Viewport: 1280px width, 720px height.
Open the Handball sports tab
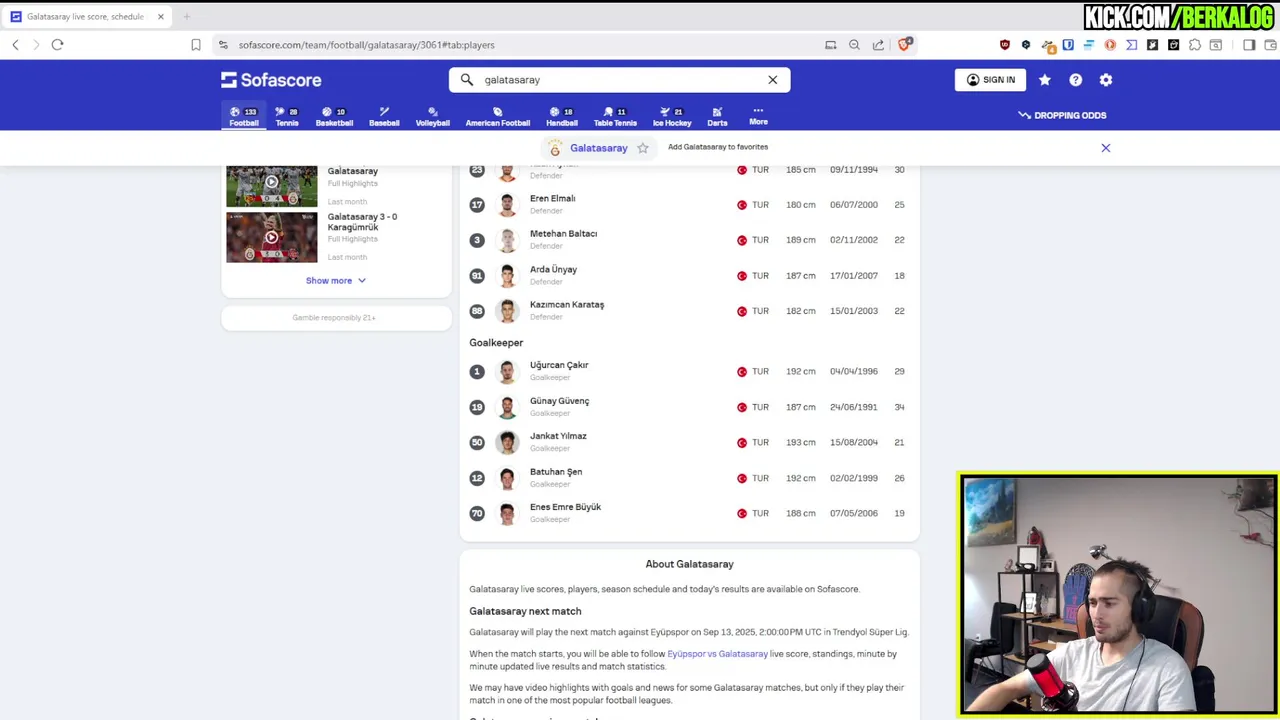tap(562, 116)
